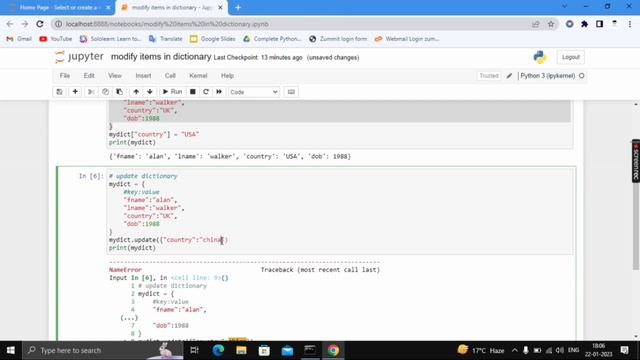Move selected cell down with arrow

tap(150, 92)
